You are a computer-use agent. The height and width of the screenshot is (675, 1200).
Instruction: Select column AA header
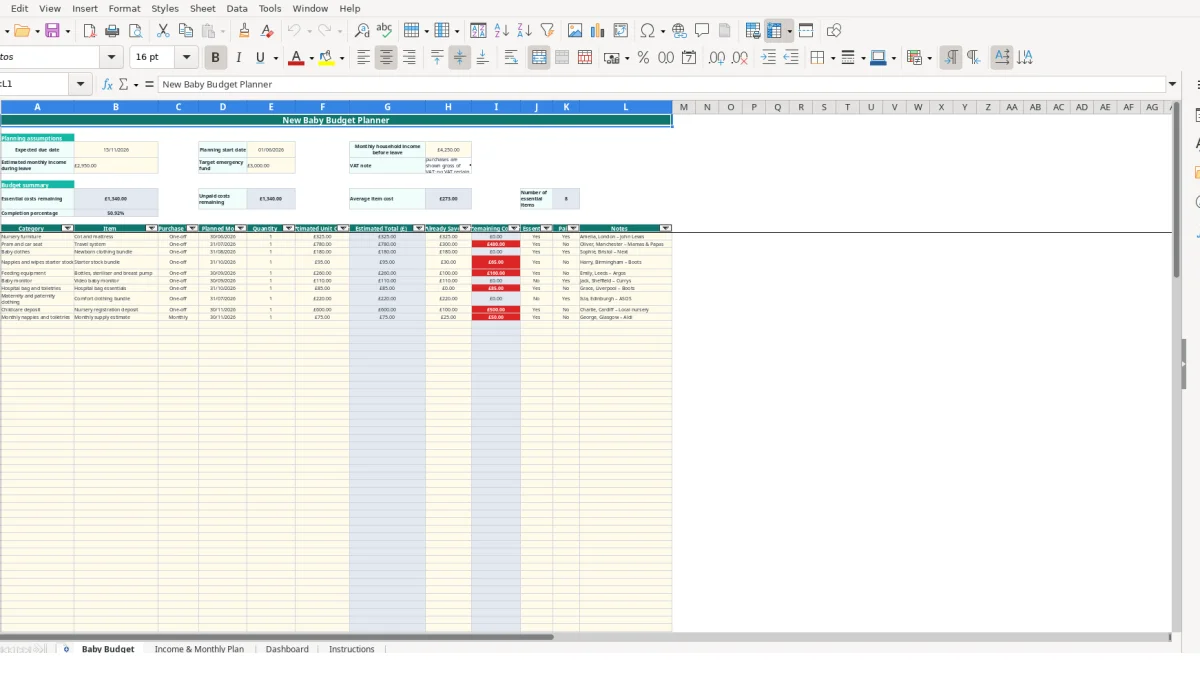point(1012,107)
